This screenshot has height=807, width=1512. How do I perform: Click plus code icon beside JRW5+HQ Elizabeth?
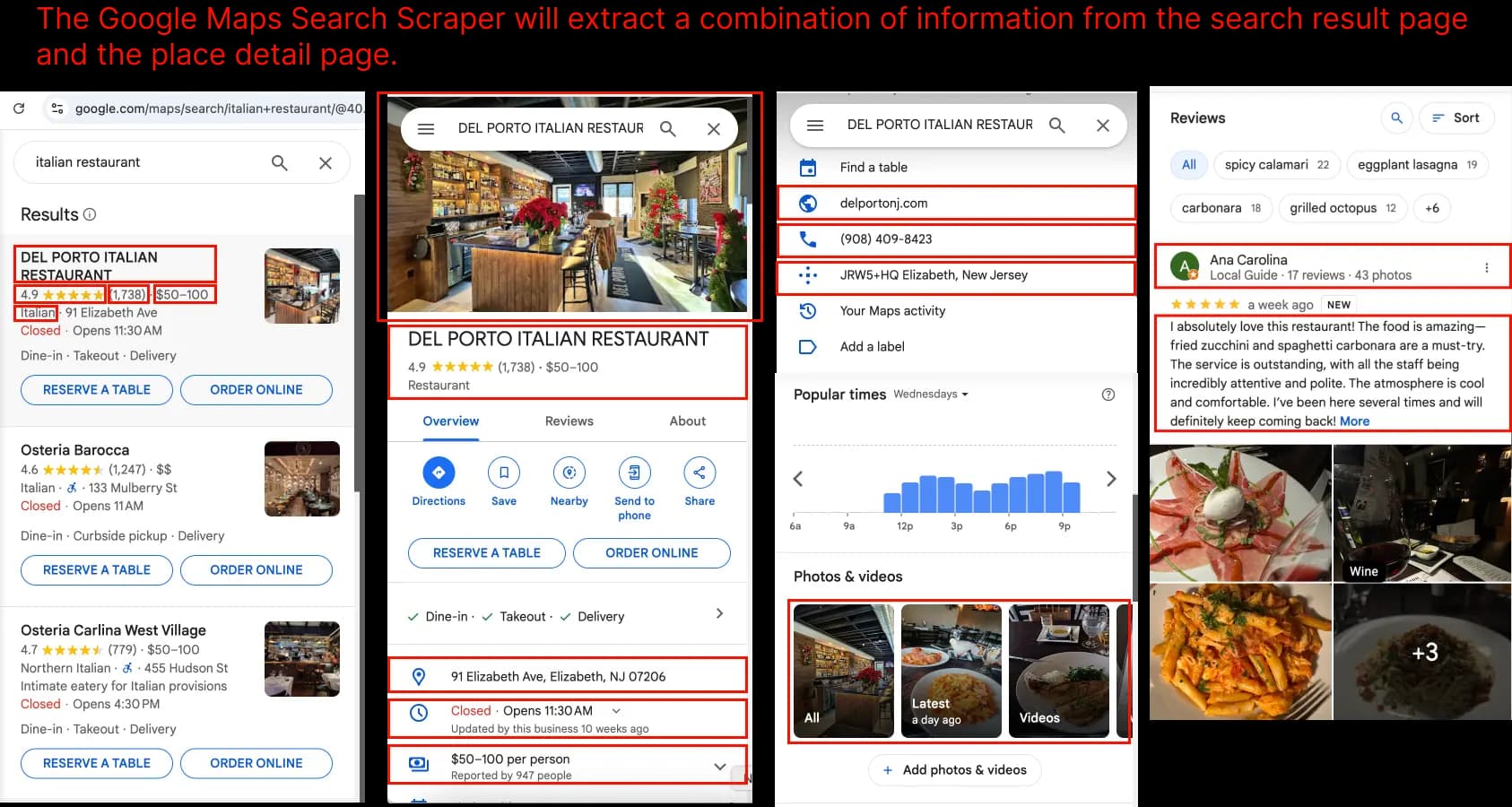tap(808, 275)
